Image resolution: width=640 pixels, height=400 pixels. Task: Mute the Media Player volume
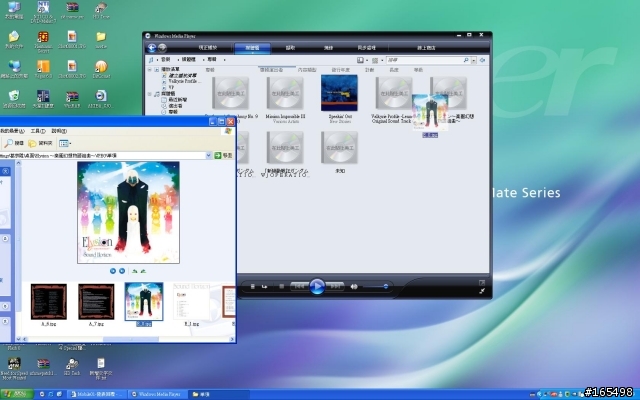click(x=354, y=287)
